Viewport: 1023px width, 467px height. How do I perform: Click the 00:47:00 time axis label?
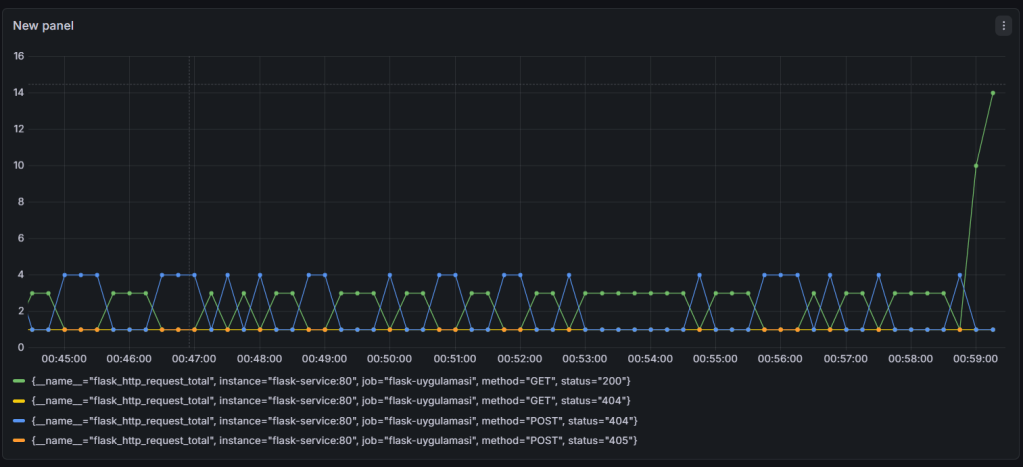click(x=194, y=358)
